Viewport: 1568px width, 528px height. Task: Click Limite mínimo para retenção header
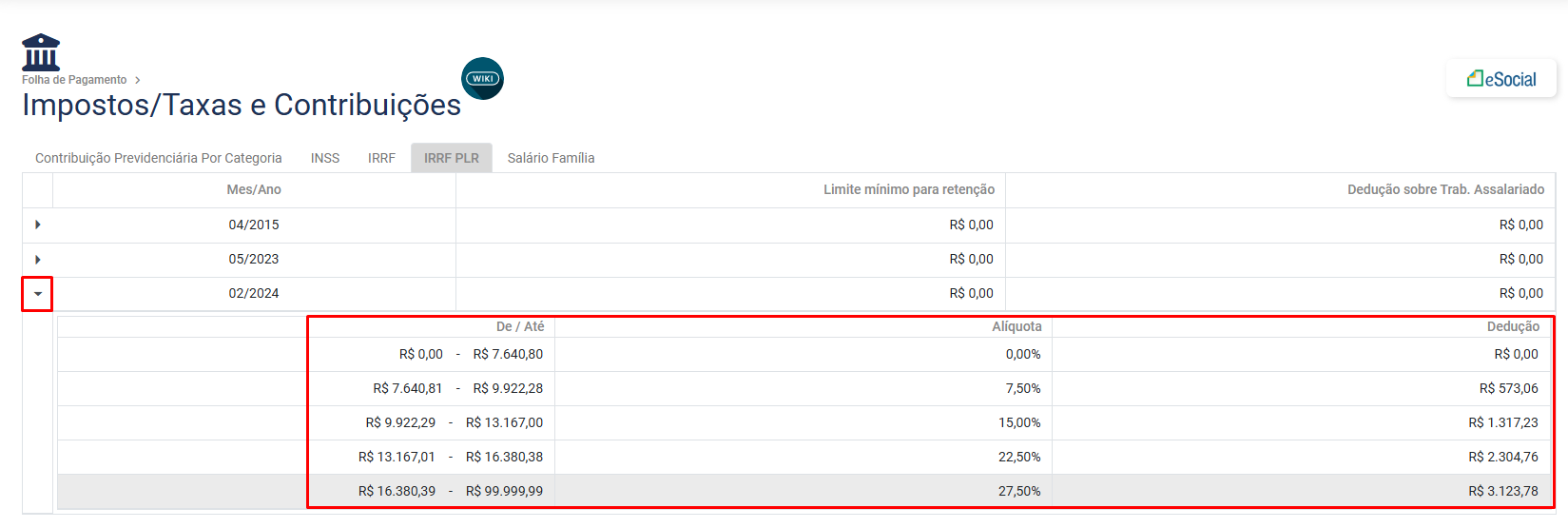pos(908,190)
